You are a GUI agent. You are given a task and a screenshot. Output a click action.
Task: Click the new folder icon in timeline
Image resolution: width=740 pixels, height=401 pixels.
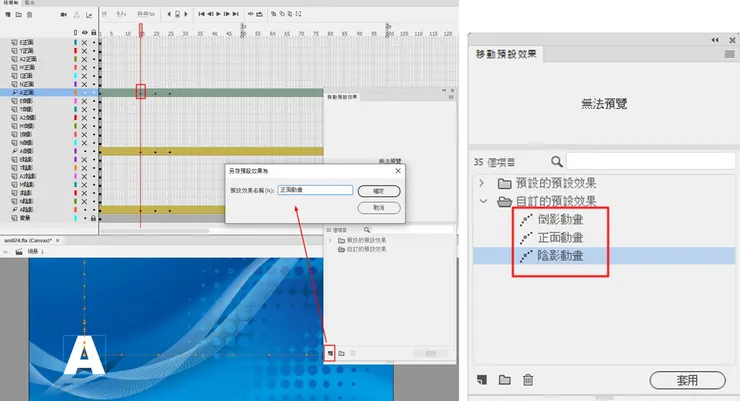(18, 15)
